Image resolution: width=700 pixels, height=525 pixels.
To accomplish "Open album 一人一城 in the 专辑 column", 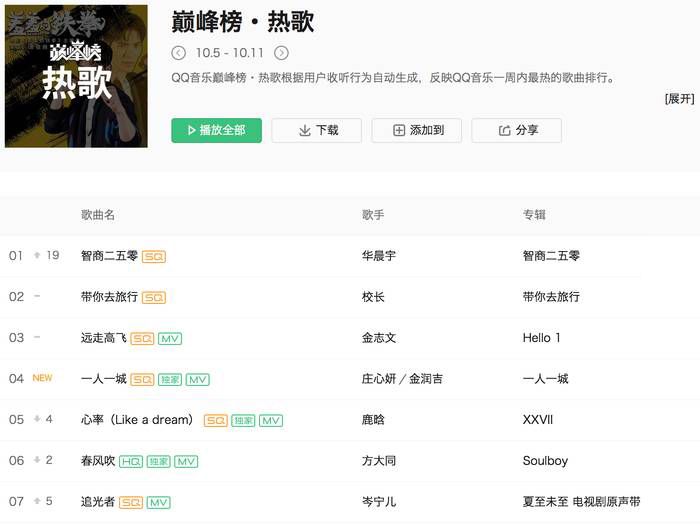I will [x=546, y=379].
